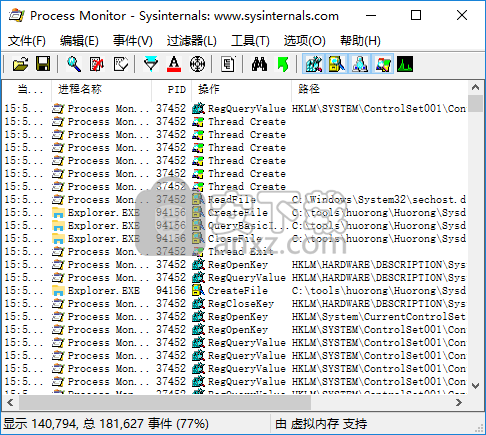Viewport: 486px width, 435px height.
Task: Toggle the Autoscroll toolbar icon
Action: 97,64
